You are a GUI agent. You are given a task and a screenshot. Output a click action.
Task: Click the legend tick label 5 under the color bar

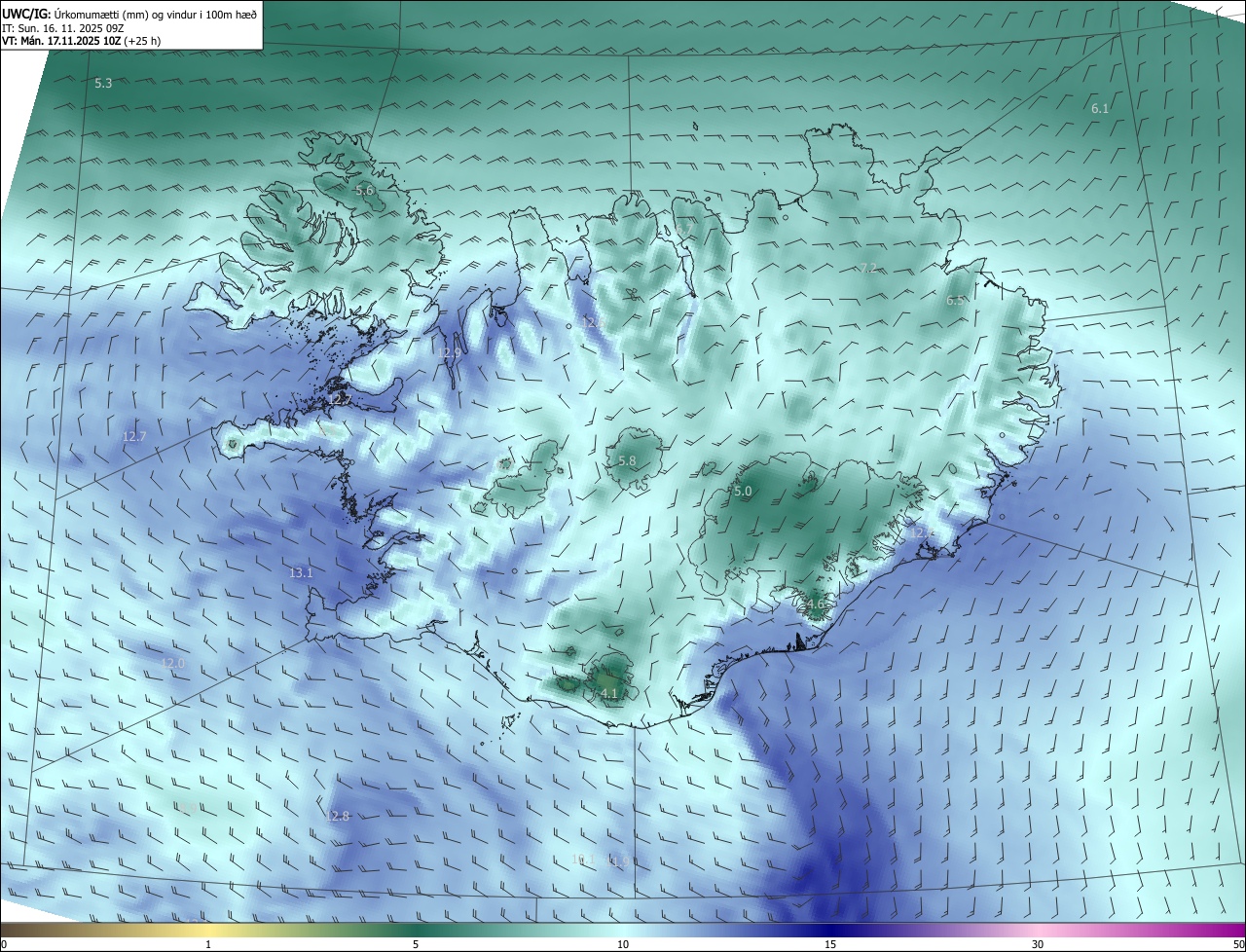point(416,944)
